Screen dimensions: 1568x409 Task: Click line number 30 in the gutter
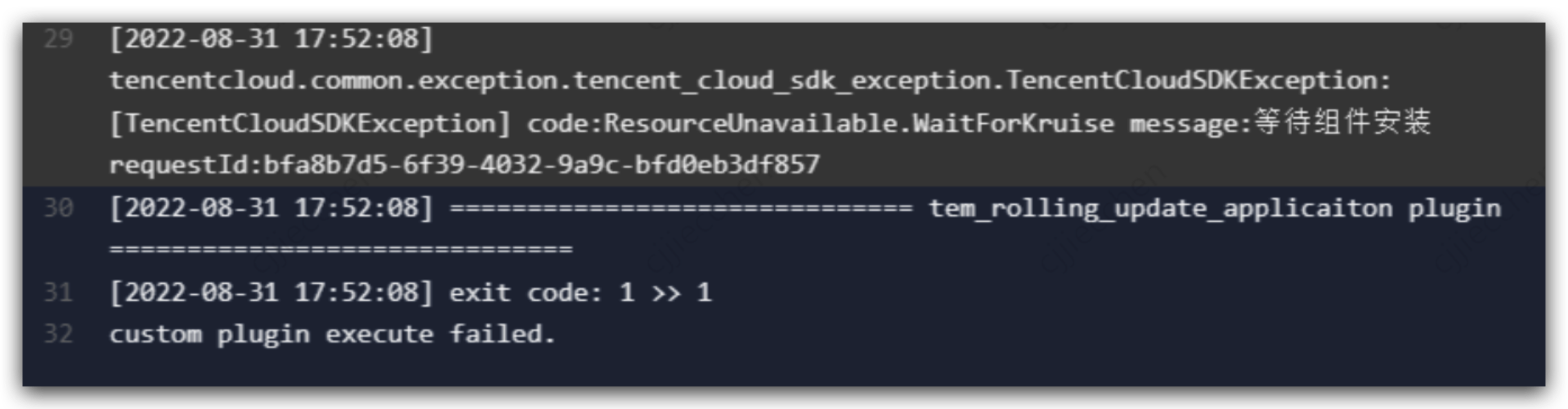click(x=59, y=208)
